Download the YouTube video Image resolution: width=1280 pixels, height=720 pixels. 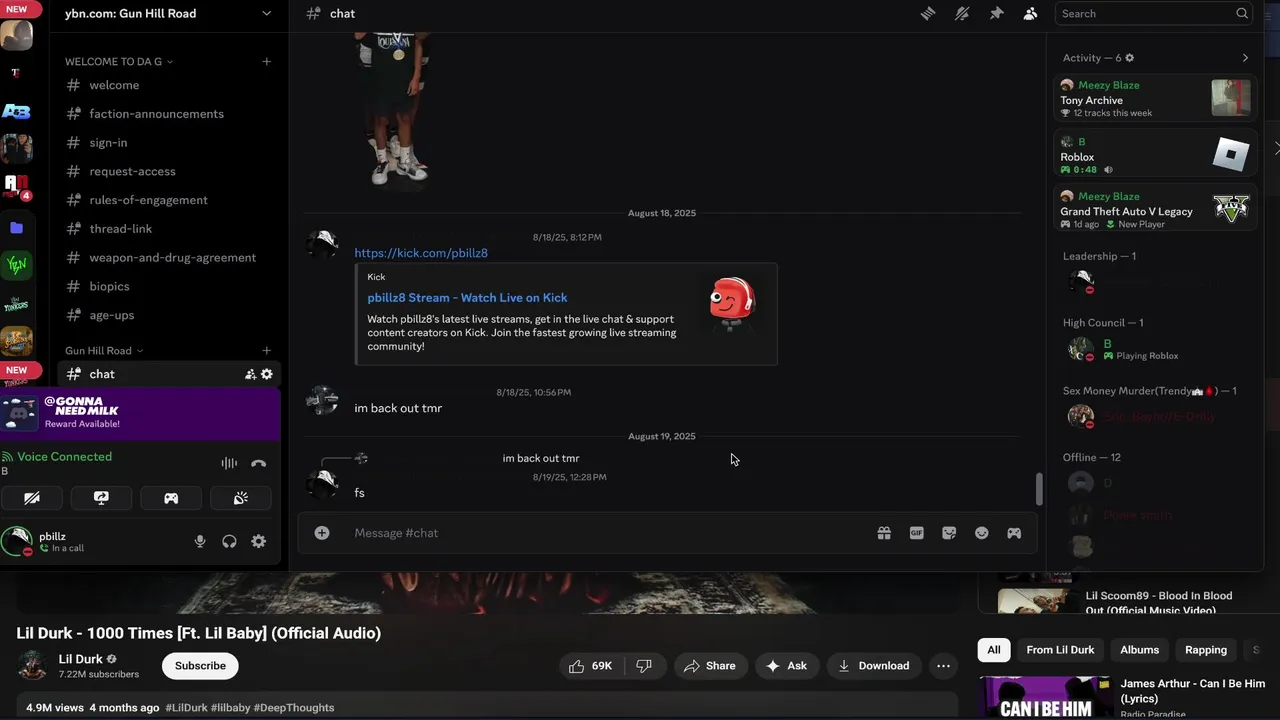(x=874, y=666)
